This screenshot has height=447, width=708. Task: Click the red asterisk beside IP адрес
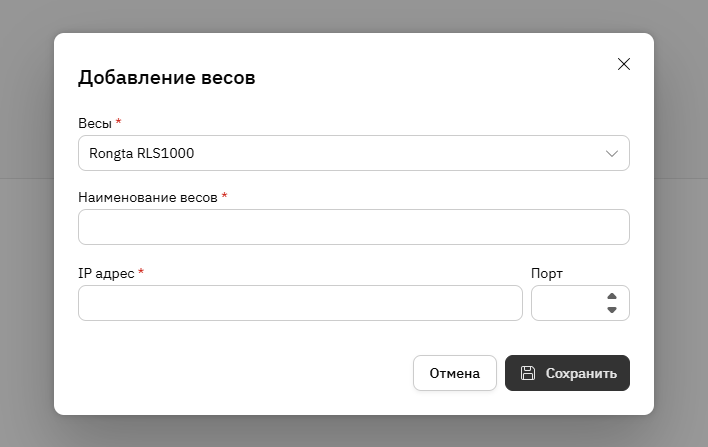(x=141, y=271)
